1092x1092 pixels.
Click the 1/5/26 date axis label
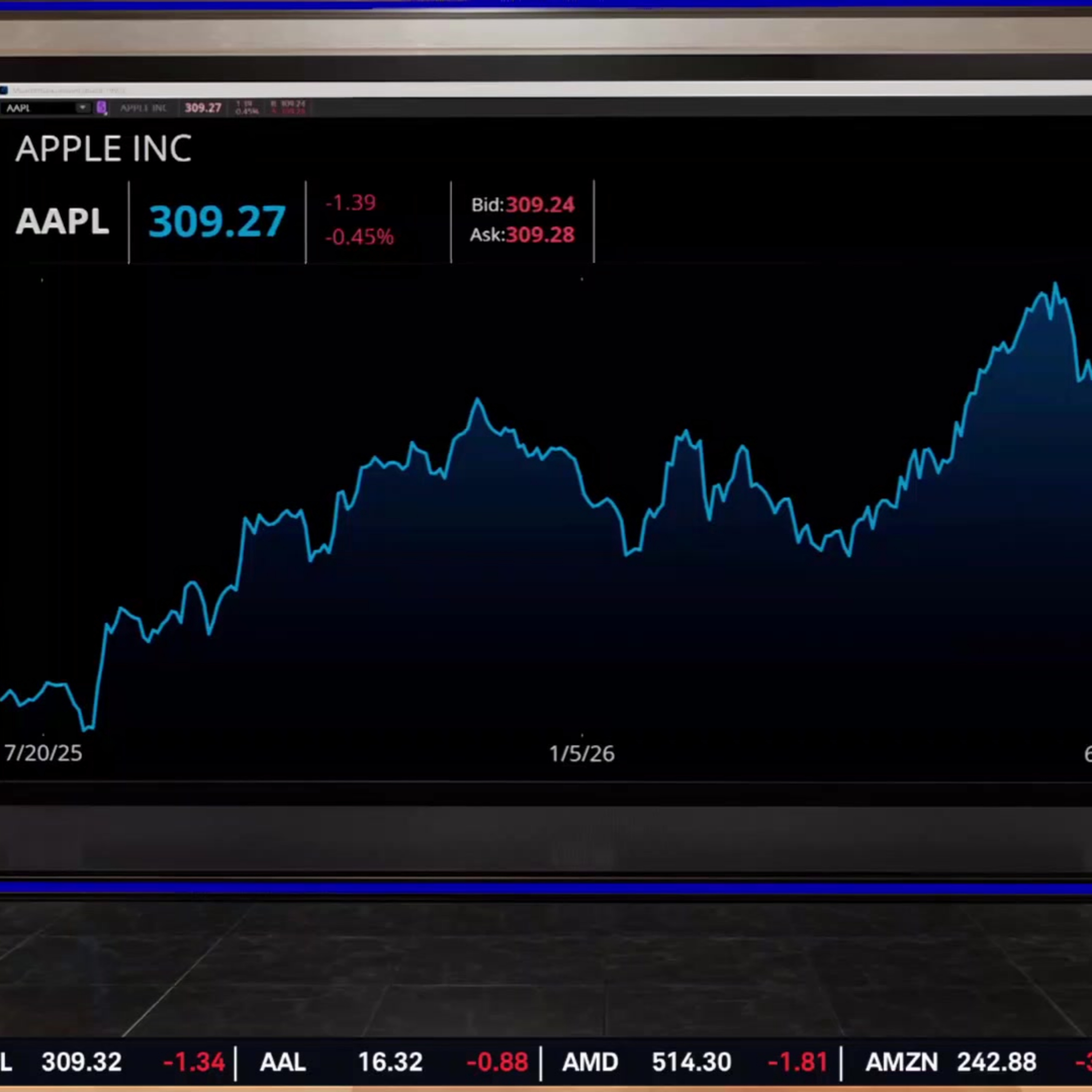click(x=582, y=753)
